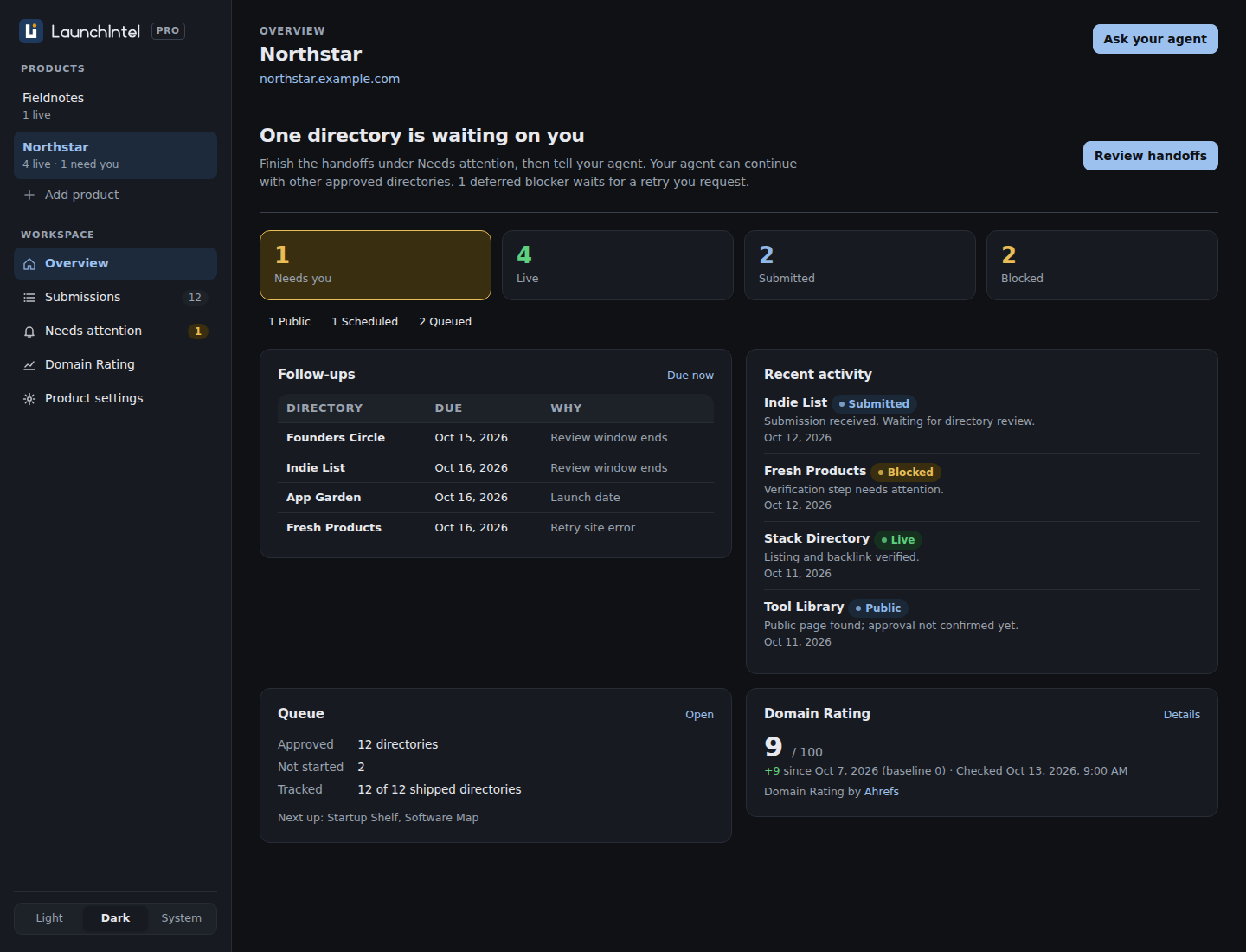Click the Live status badge in activity
This screenshot has width=1246, height=952.
point(898,540)
